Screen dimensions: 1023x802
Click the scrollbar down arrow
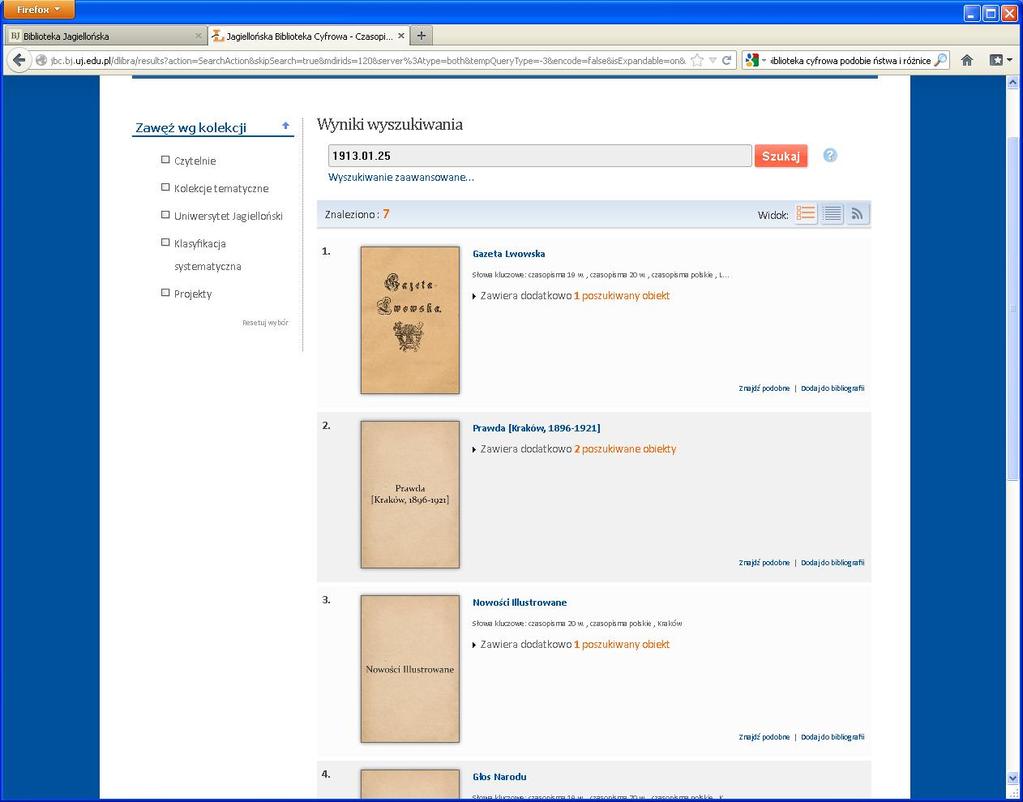[1013, 779]
